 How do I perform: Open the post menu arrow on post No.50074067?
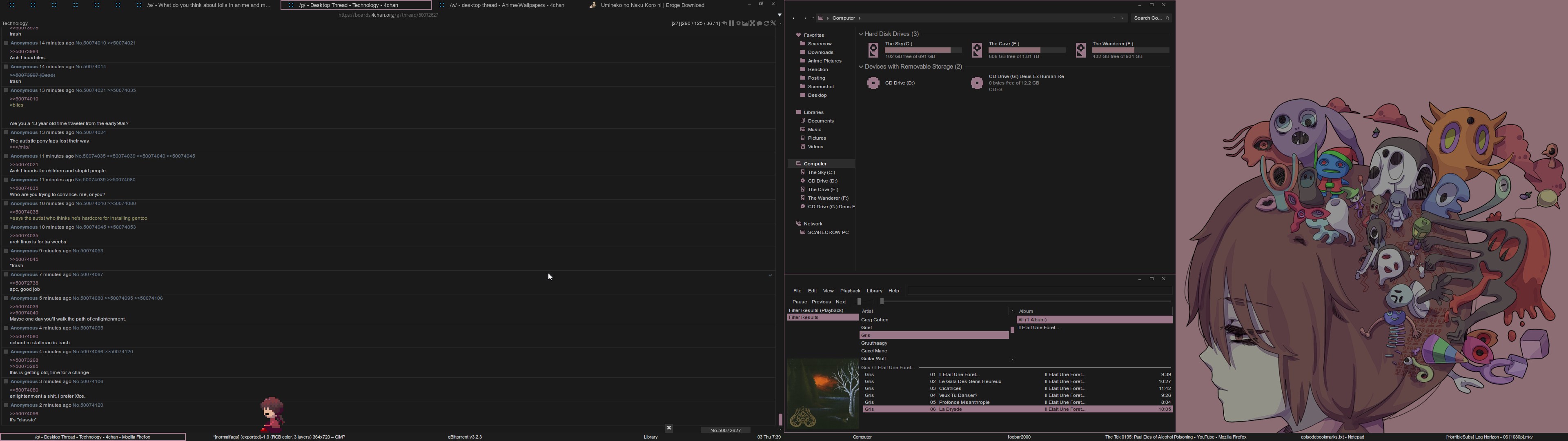(770, 276)
